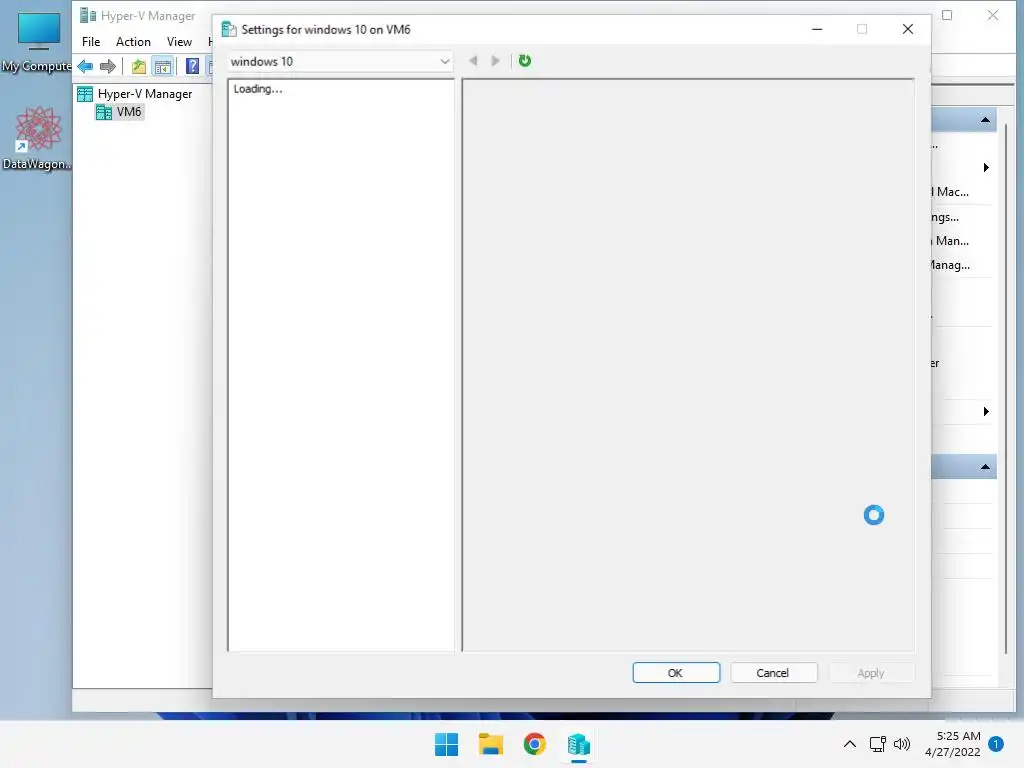Click the blue Back arrow in Hyper-V Manager
Screen dimensions: 1024x768
coord(85,66)
